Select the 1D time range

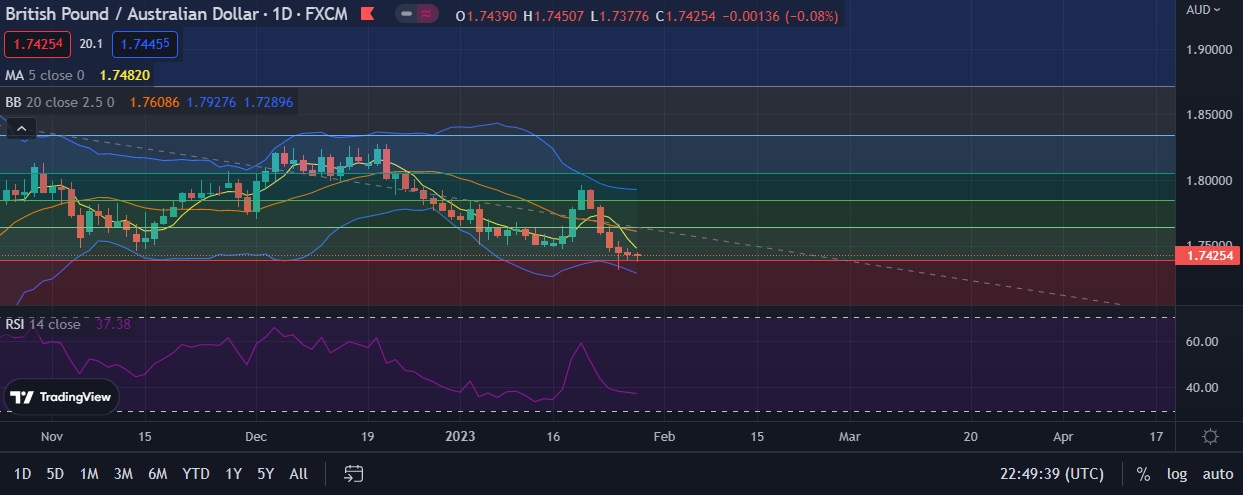tap(22, 473)
